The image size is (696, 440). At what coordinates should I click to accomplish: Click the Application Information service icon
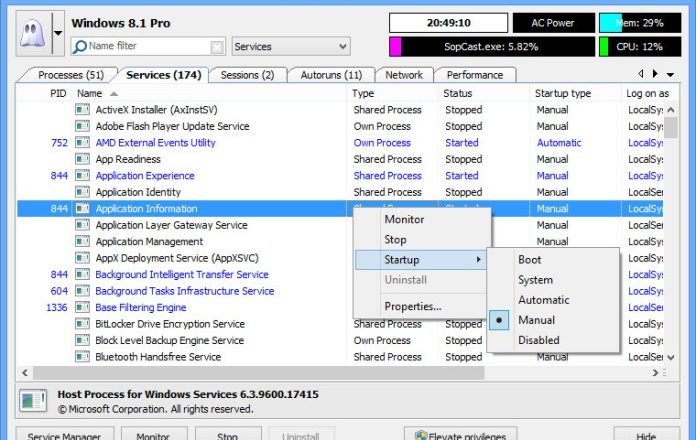[x=82, y=208]
